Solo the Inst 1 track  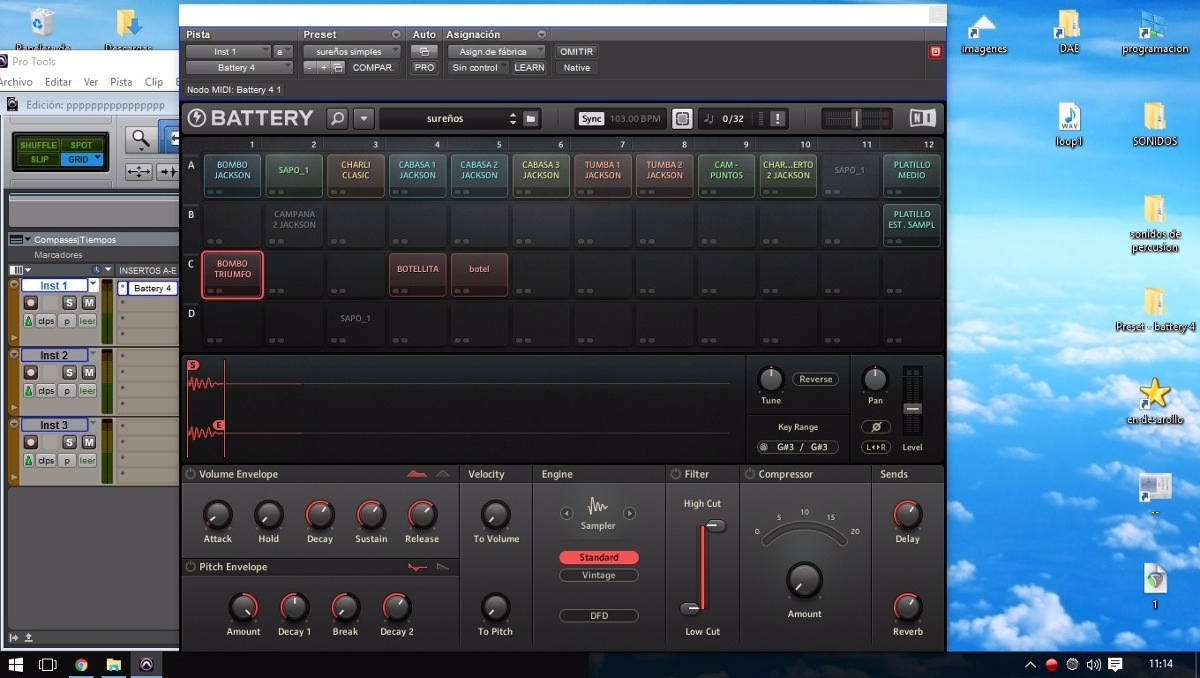pos(70,303)
